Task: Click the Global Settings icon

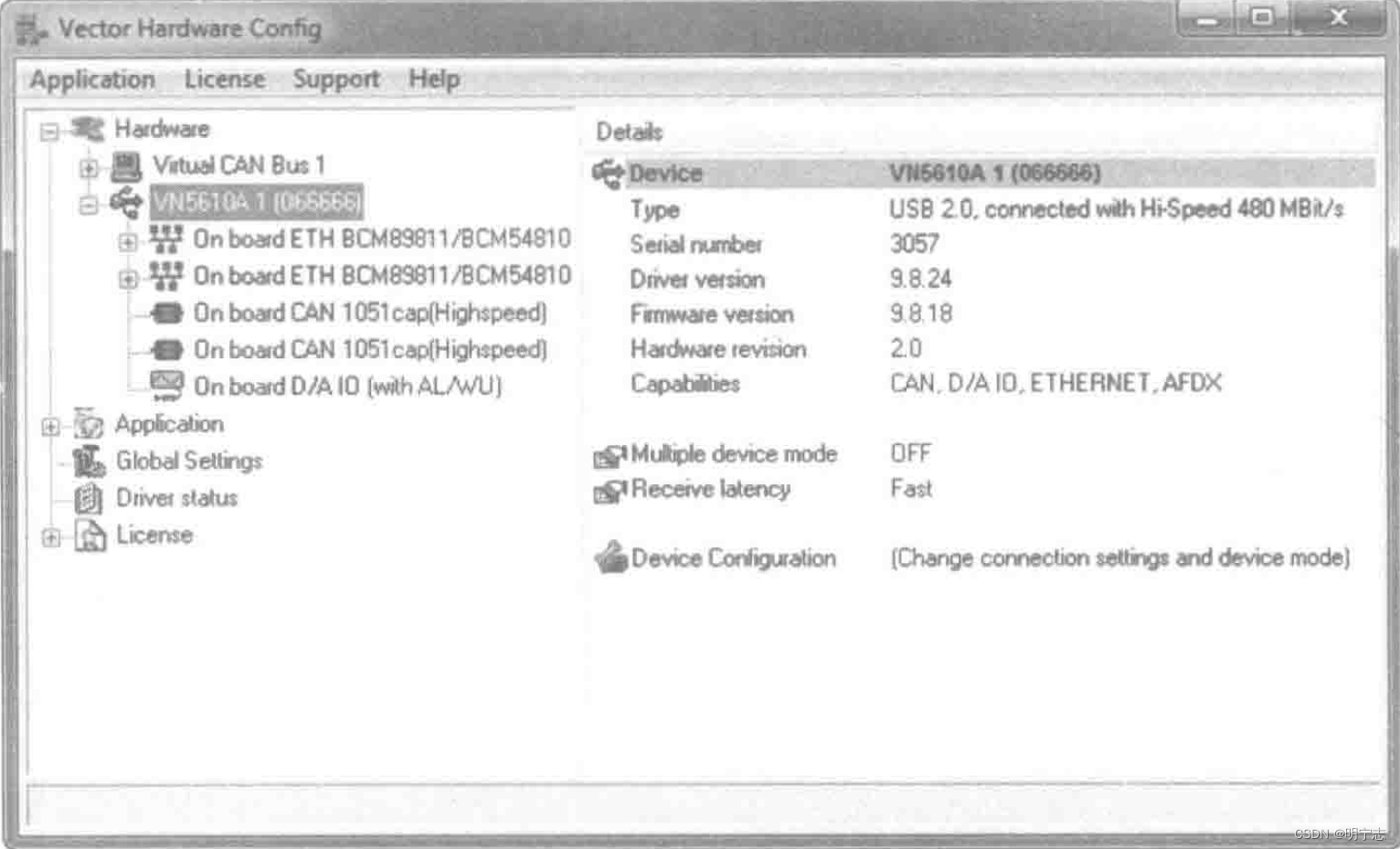Action: pyautogui.click(x=89, y=462)
